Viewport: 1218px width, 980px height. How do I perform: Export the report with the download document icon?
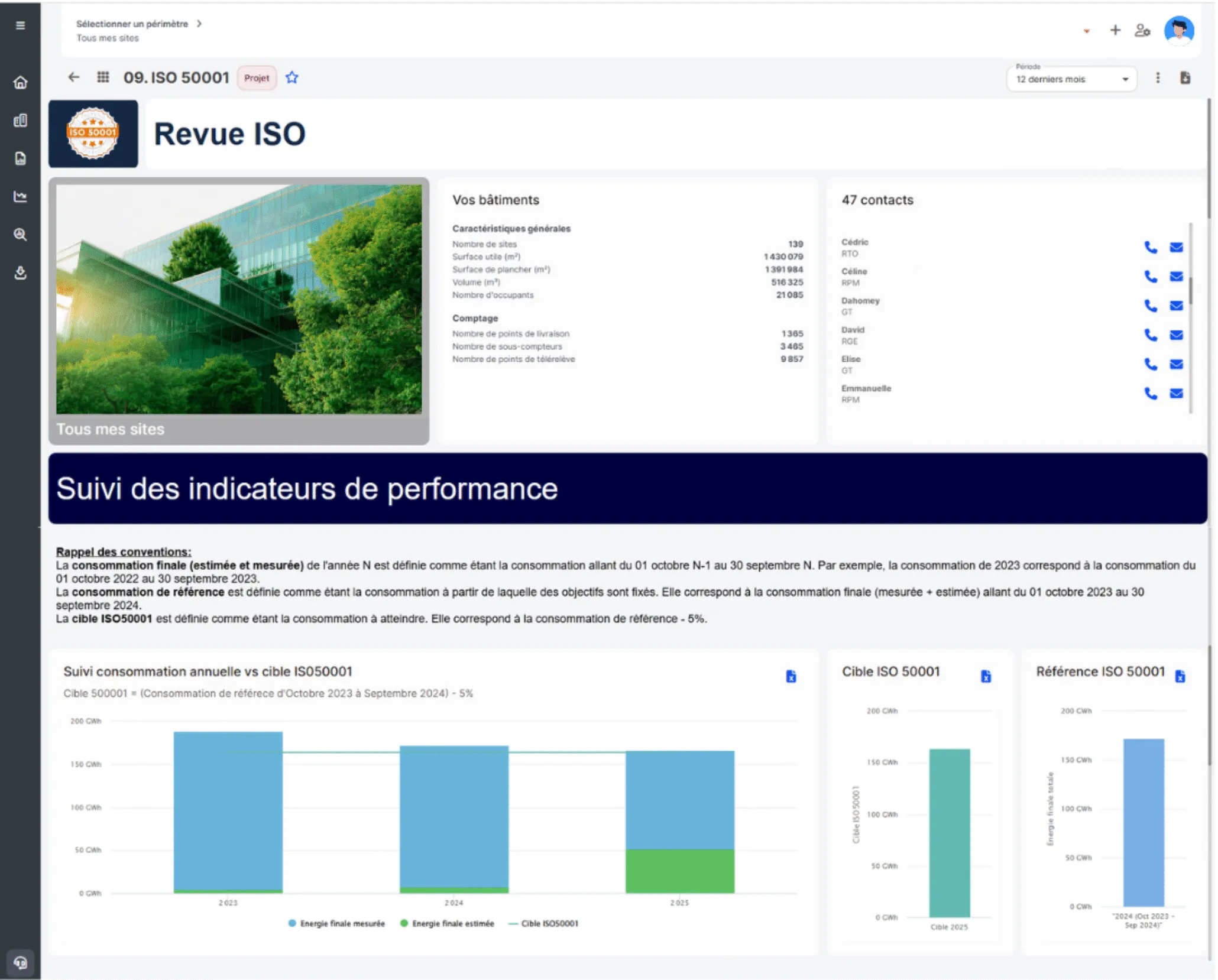(x=1186, y=77)
